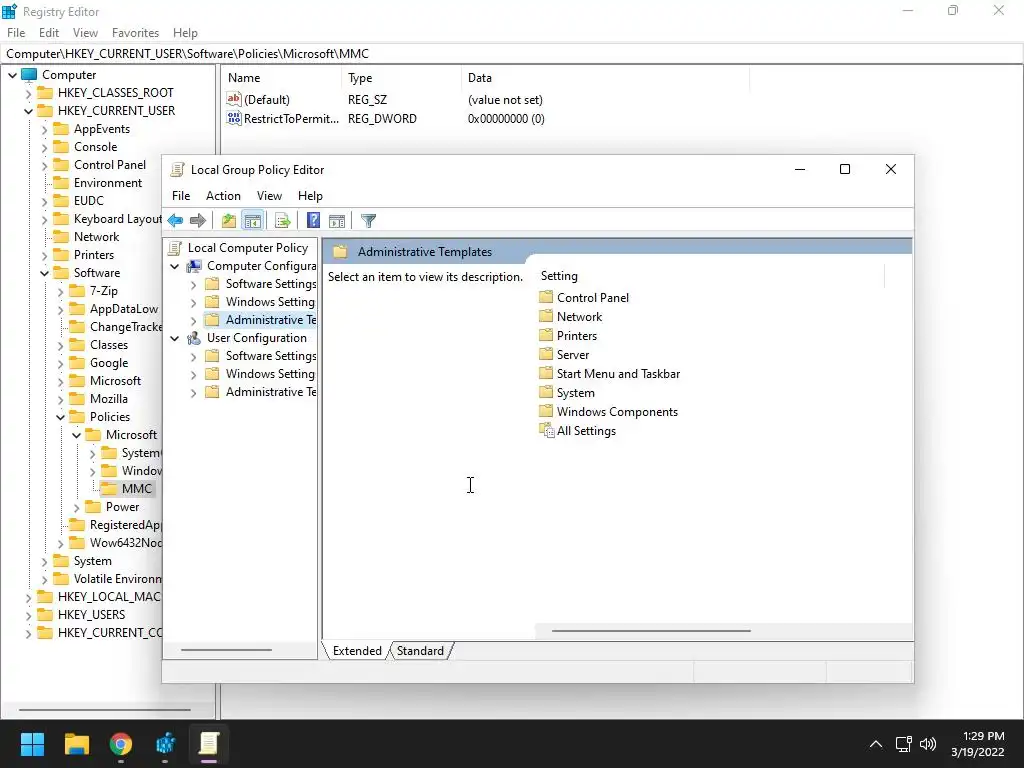This screenshot has width=1024, height=768.
Task: Collapse Computer Configuration in policy tree
Action: click(175, 266)
